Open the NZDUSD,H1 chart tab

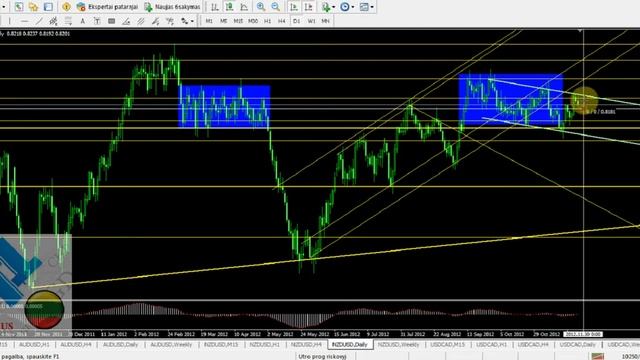pos(264,344)
